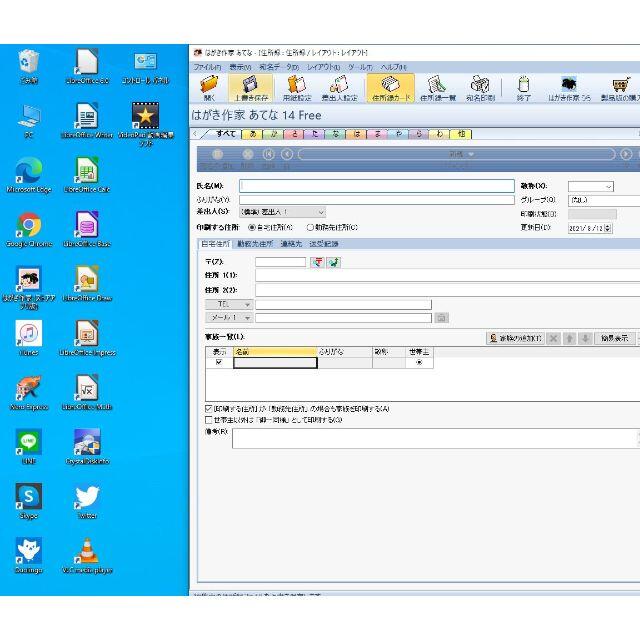Viewport: 640px width, 640px height.
Task: Open the グループ dropdown
Action: (604, 200)
